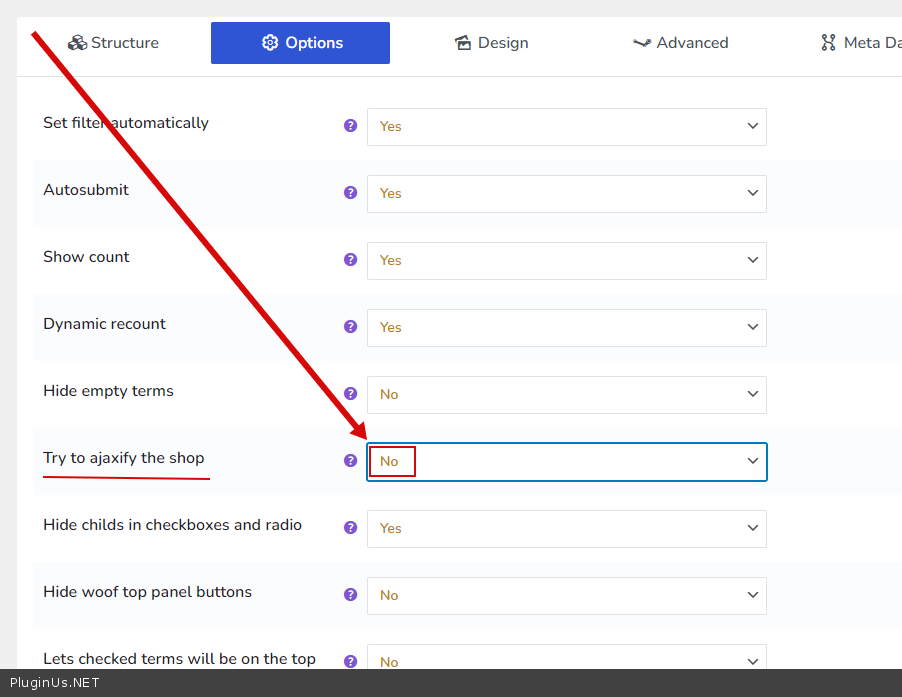Open the Dynamic recount select box
902x697 pixels.
(x=566, y=328)
